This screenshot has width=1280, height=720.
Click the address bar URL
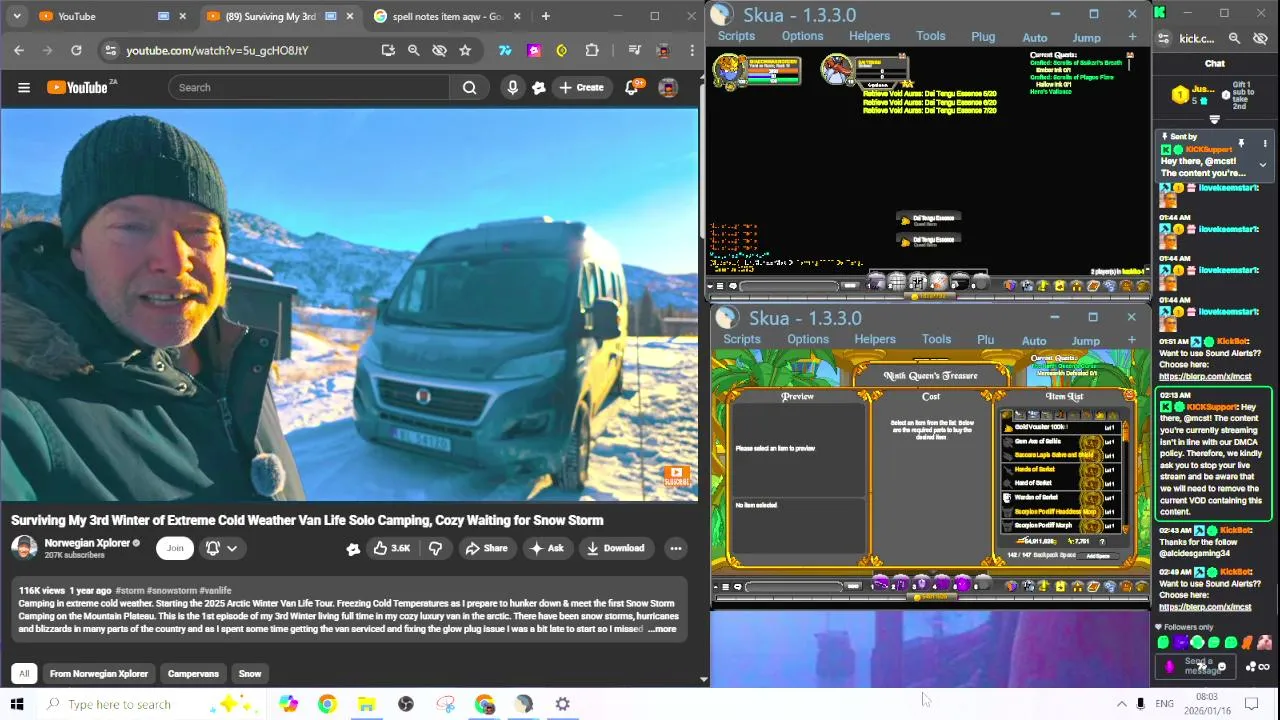click(x=217, y=50)
